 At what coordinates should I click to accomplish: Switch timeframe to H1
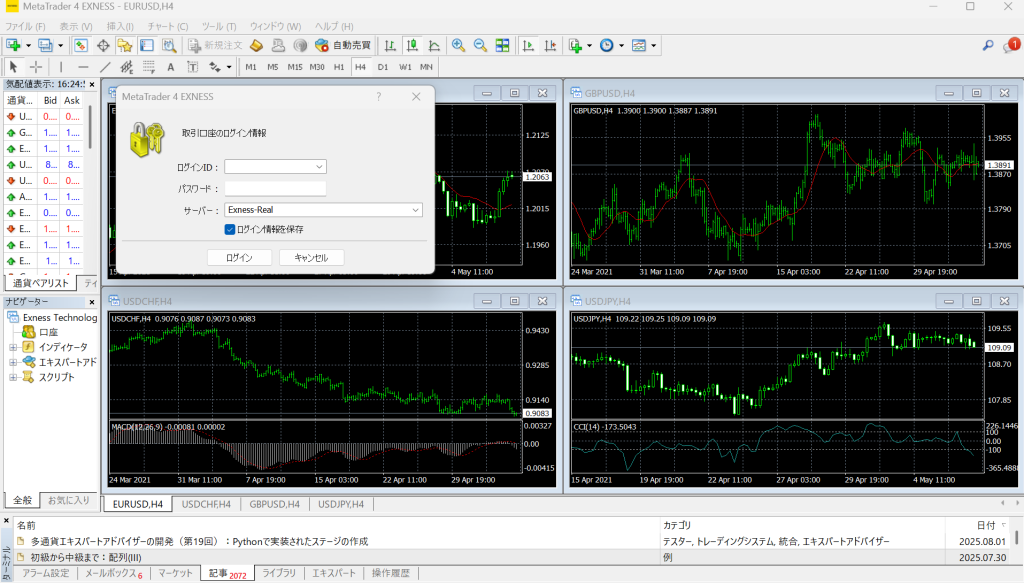coord(339,67)
